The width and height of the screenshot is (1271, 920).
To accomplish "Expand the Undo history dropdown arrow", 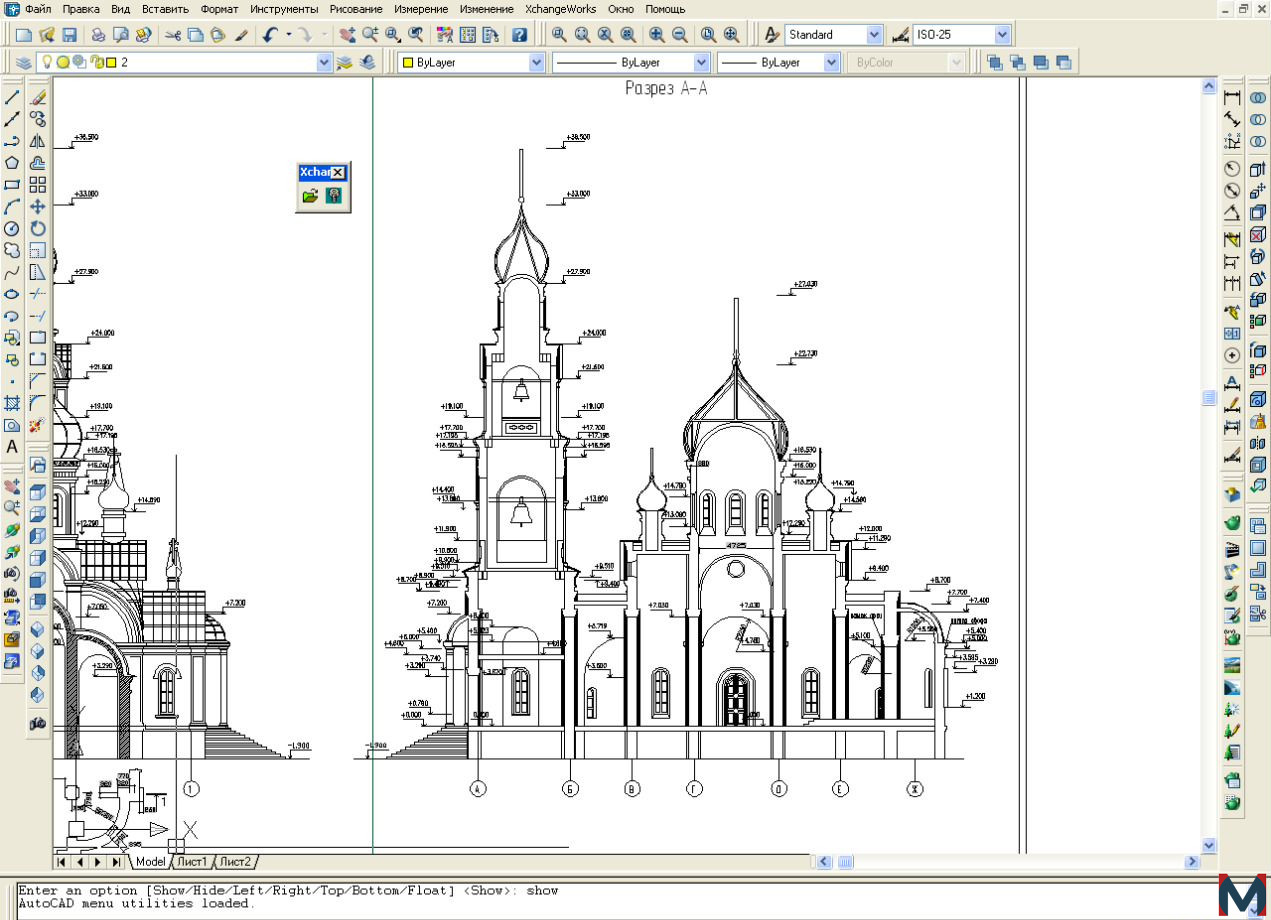I will pyautogui.click(x=289, y=34).
